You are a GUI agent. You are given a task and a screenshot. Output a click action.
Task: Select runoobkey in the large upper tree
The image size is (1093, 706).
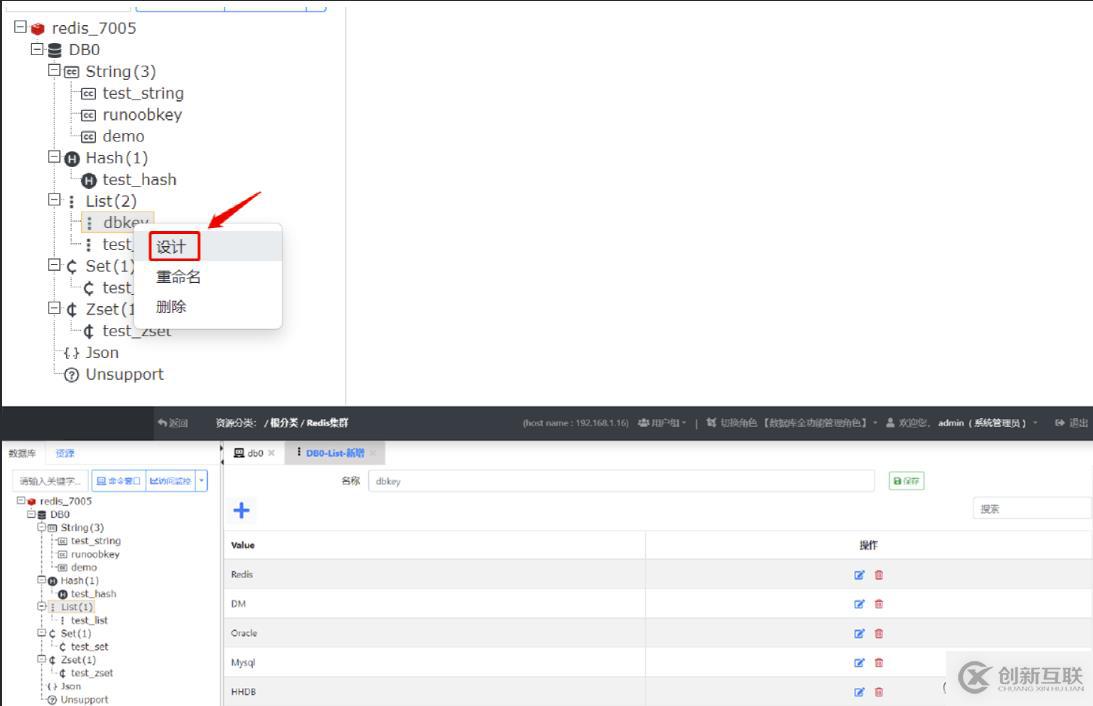pyautogui.click(x=142, y=114)
